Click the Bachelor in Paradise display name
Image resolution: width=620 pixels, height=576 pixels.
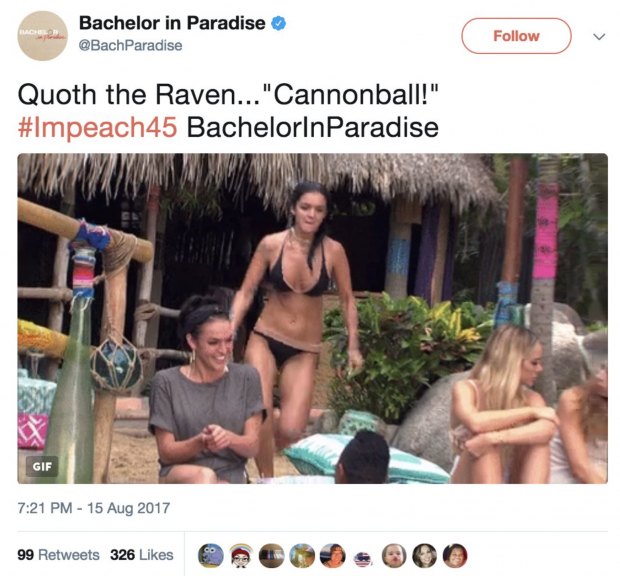(x=172, y=23)
